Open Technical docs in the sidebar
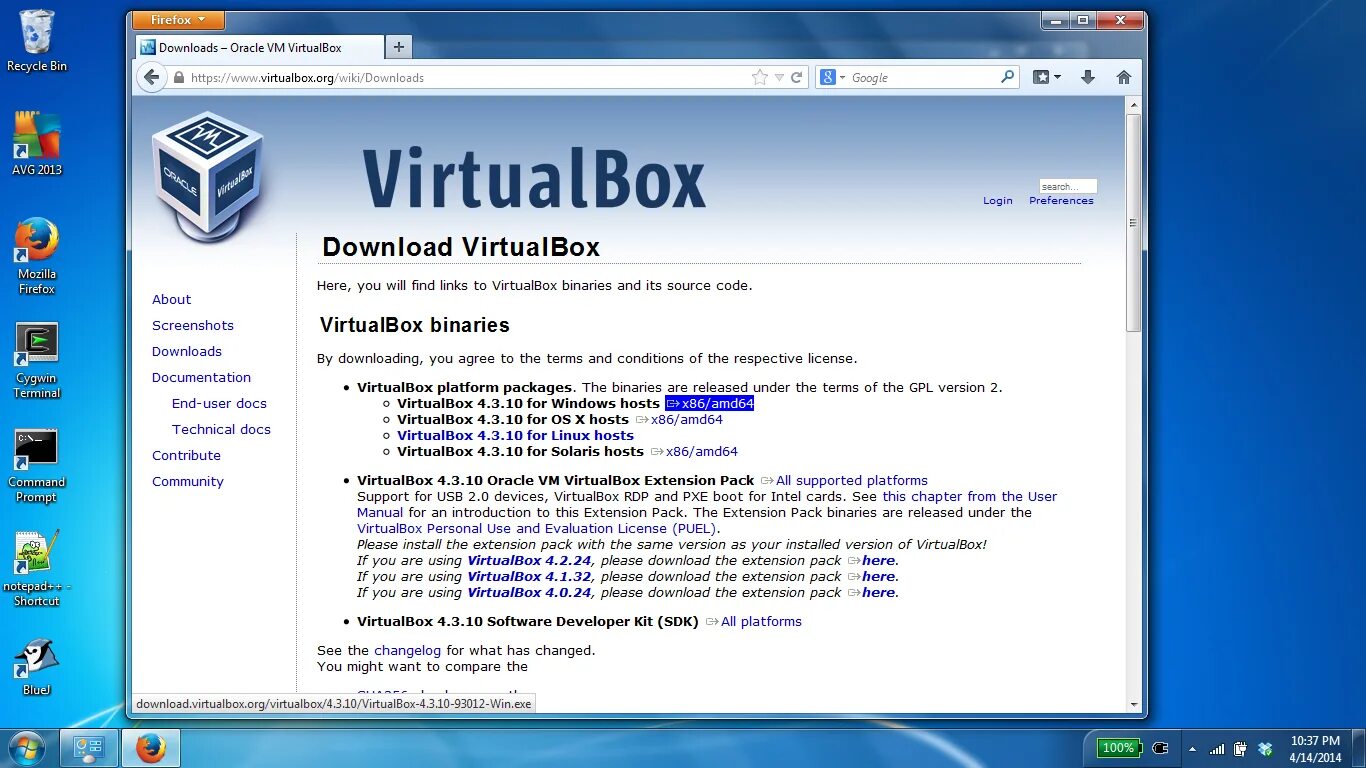Image resolution: width=1366 pixels, height=768 pixels. (221, 429)
